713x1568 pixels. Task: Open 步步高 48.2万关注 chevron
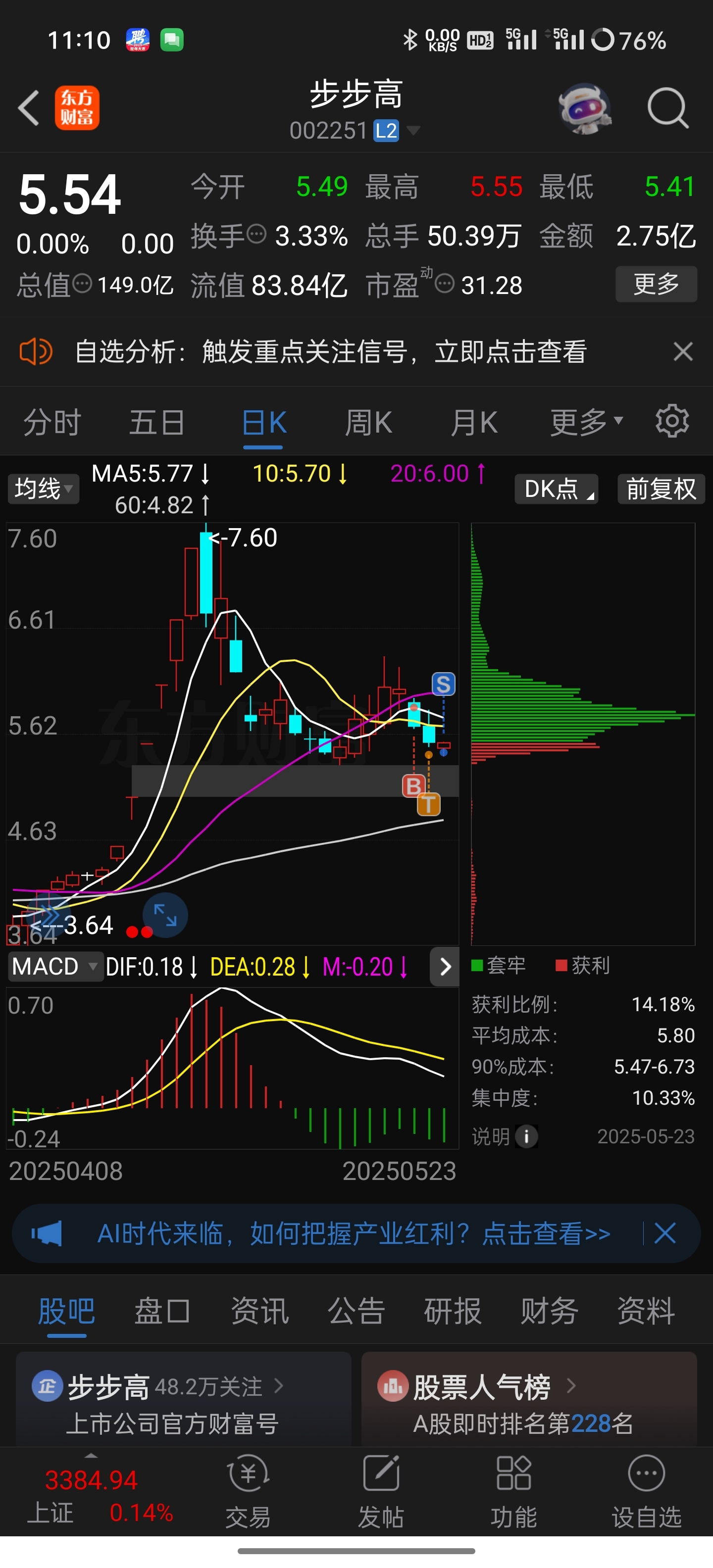[279, 1385]
